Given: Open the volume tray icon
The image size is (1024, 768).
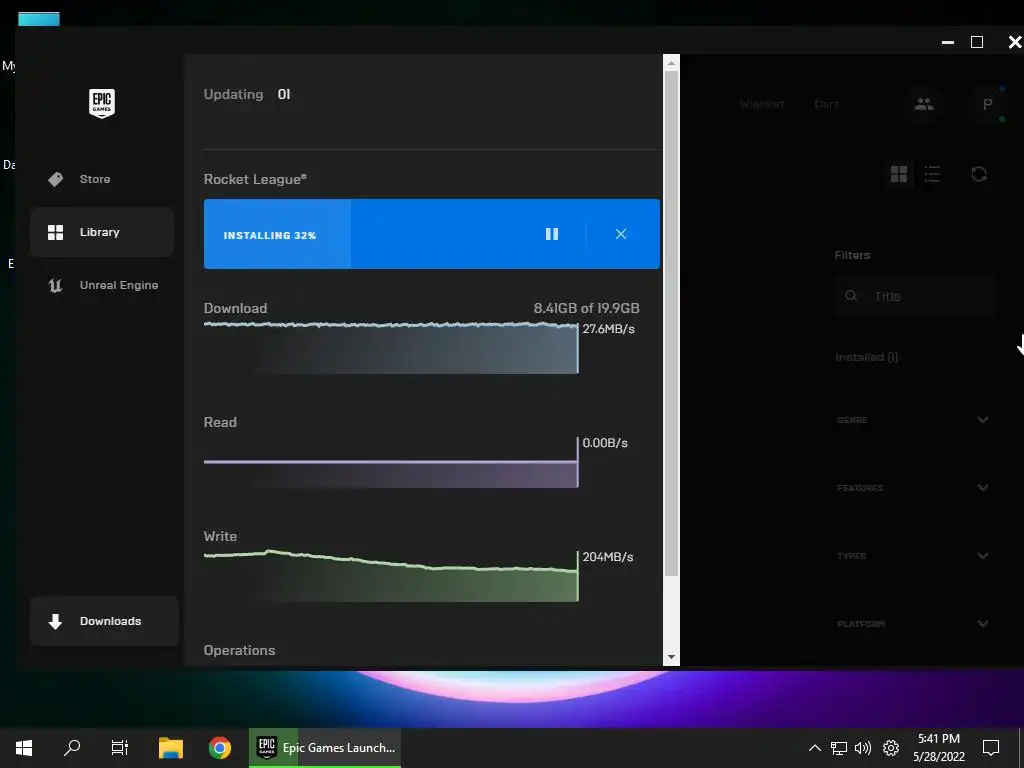Looking at the screenshot, I should 863,748.
